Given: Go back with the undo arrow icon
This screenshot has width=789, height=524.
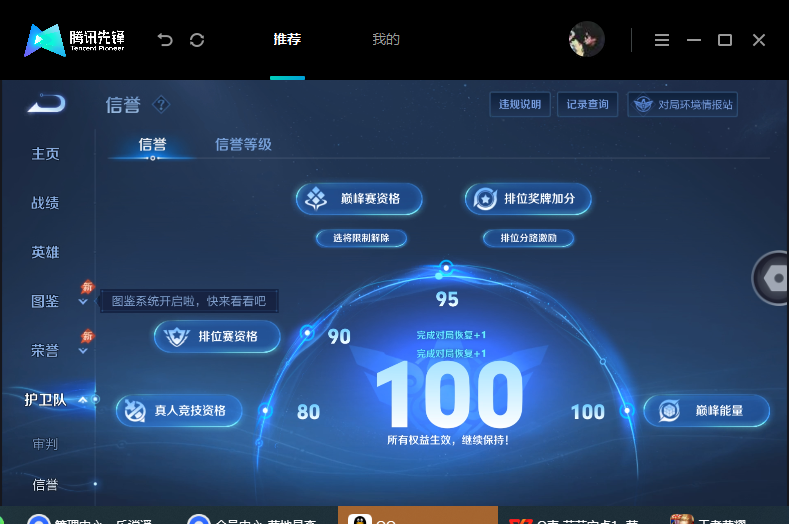Looking at the screenshot, I should pyautogui.click(x=165, y=40).
